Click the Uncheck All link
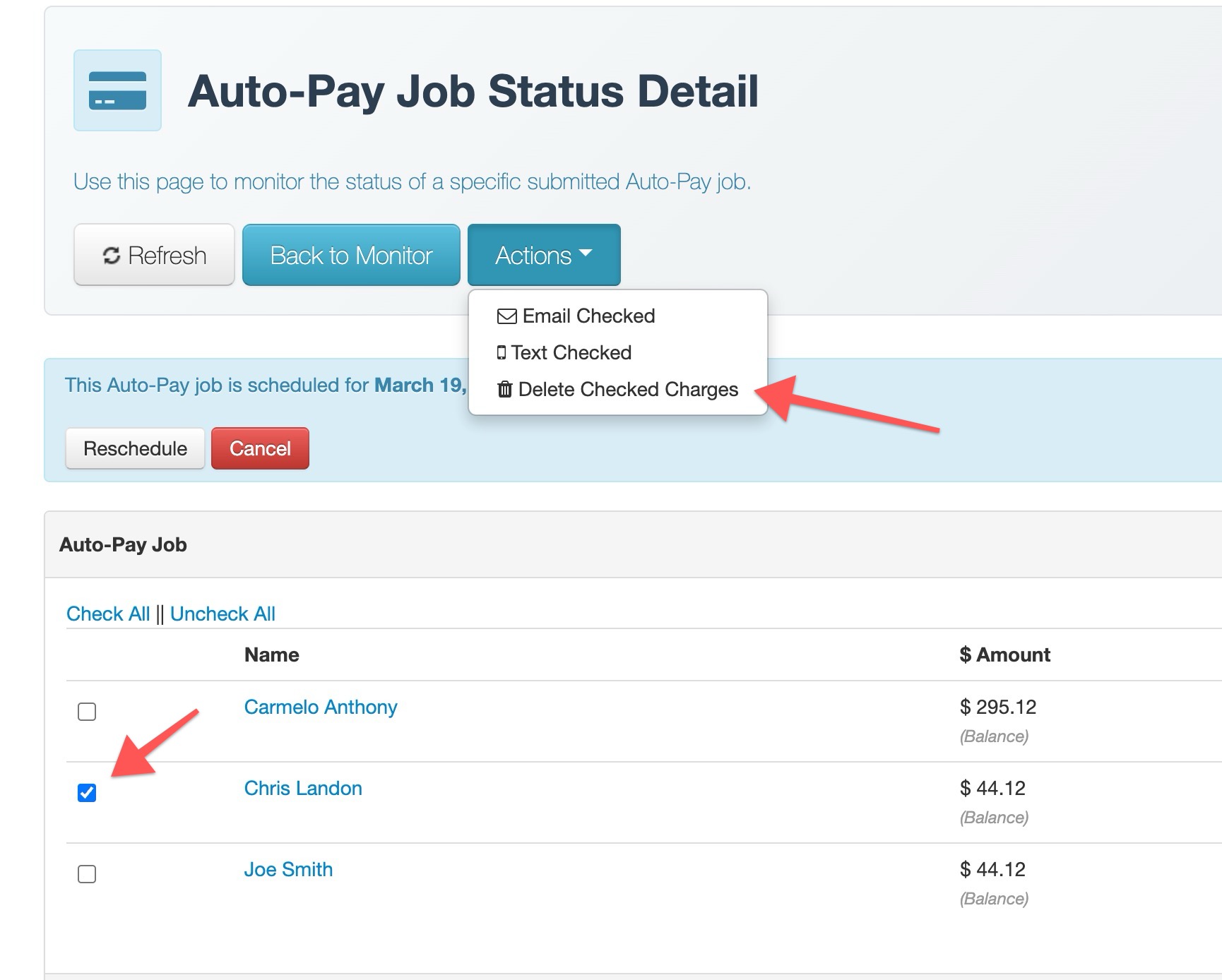Screen dimensions: 1222x980 [223, 614]
